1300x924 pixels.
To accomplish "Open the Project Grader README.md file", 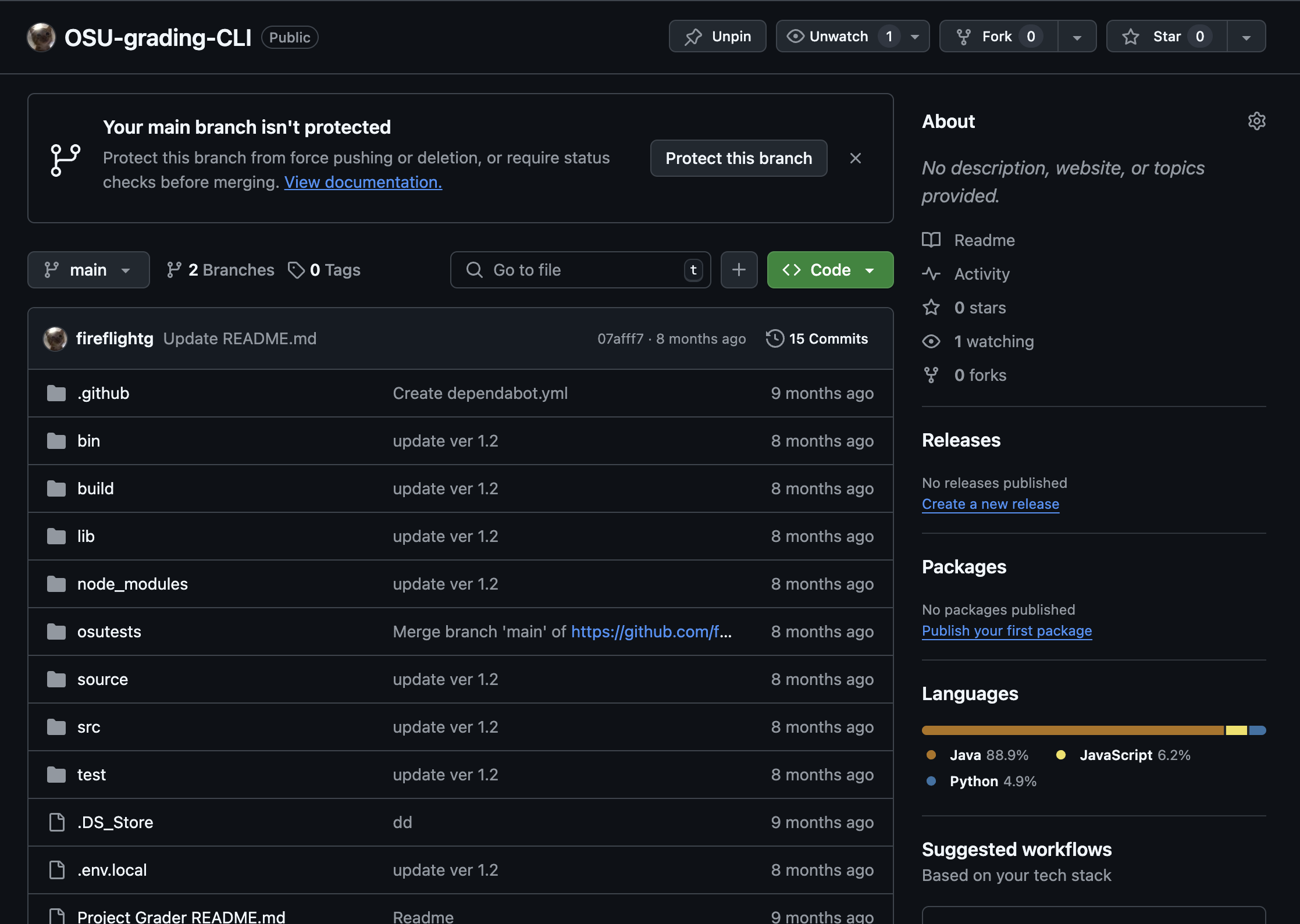I will (x=181, y=916).
